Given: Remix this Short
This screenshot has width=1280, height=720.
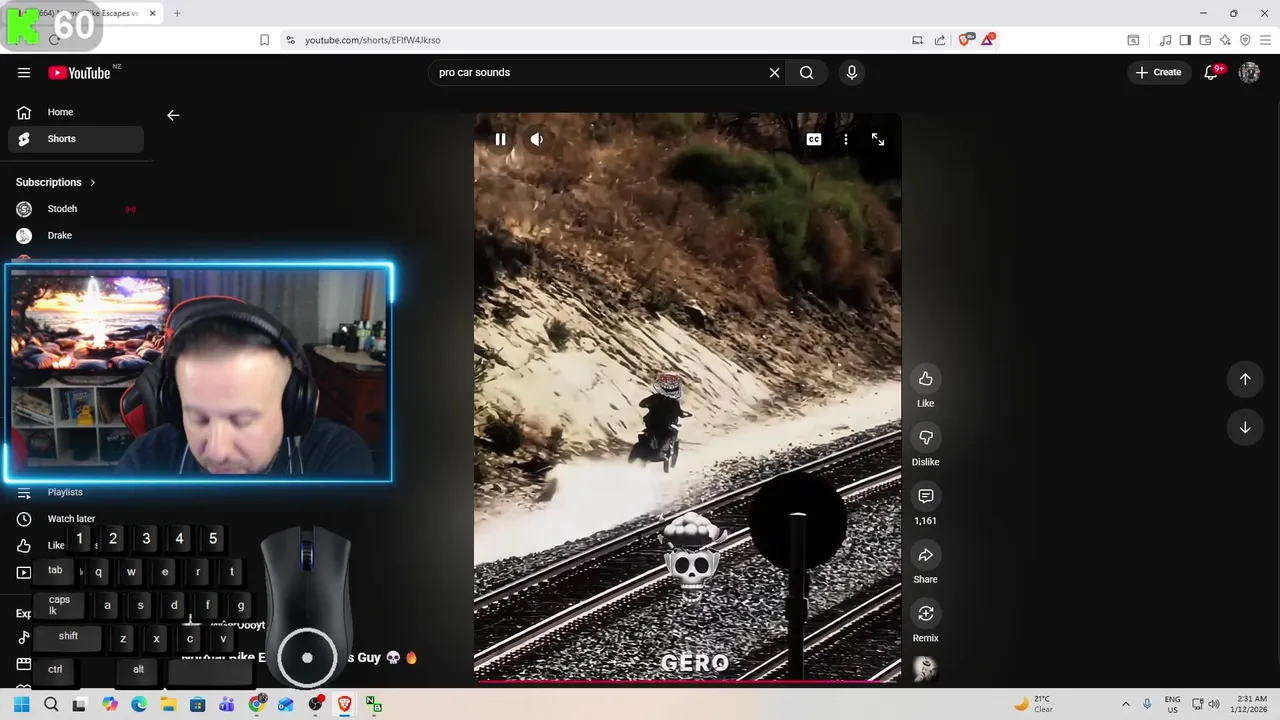Looking at the screenshot, I should tap(926, 613).
